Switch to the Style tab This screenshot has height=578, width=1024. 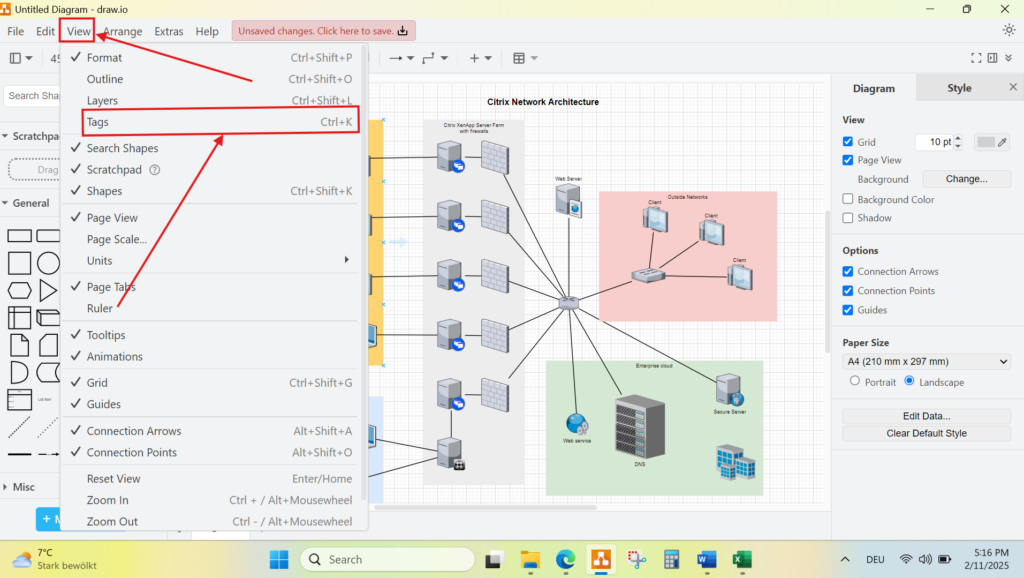[959, 88]
